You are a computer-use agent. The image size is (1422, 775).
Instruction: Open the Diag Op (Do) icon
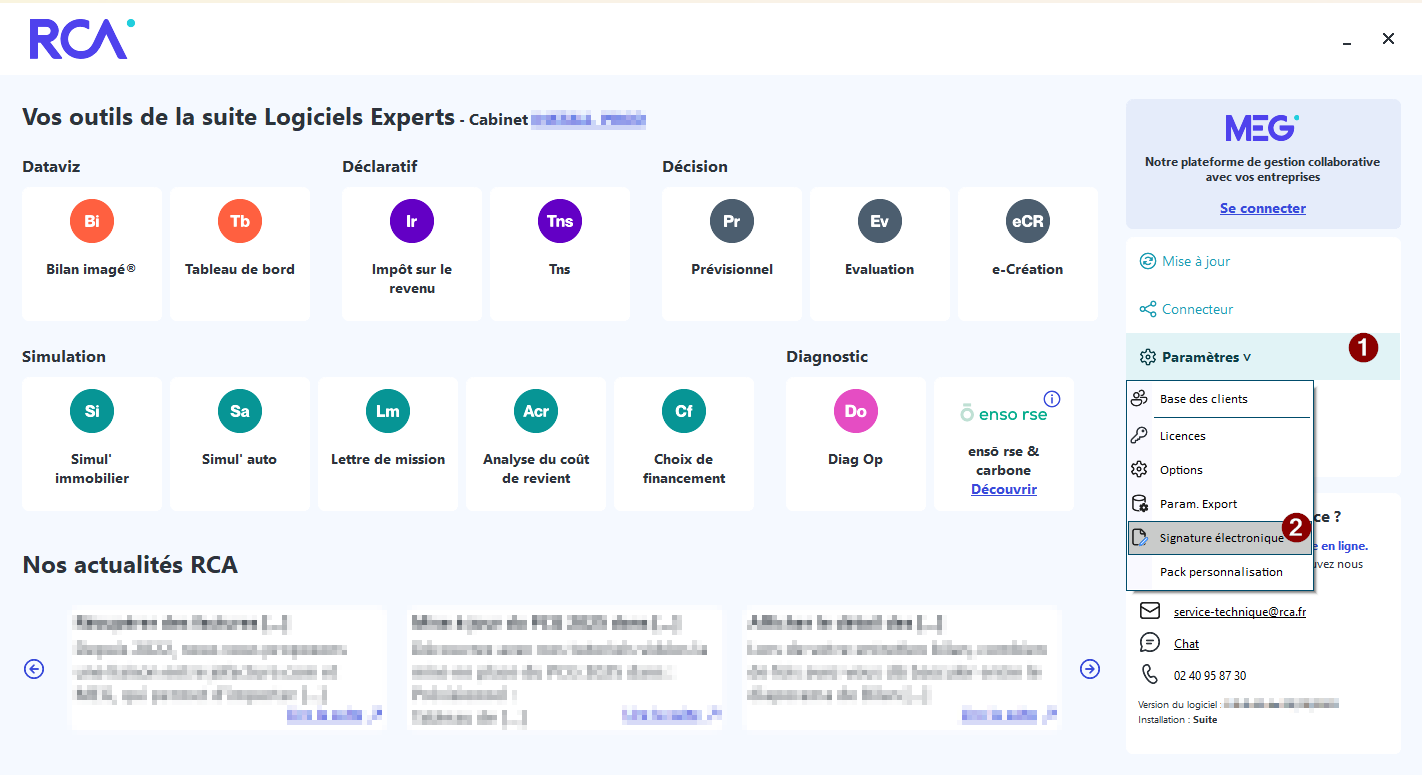(856, 411)
